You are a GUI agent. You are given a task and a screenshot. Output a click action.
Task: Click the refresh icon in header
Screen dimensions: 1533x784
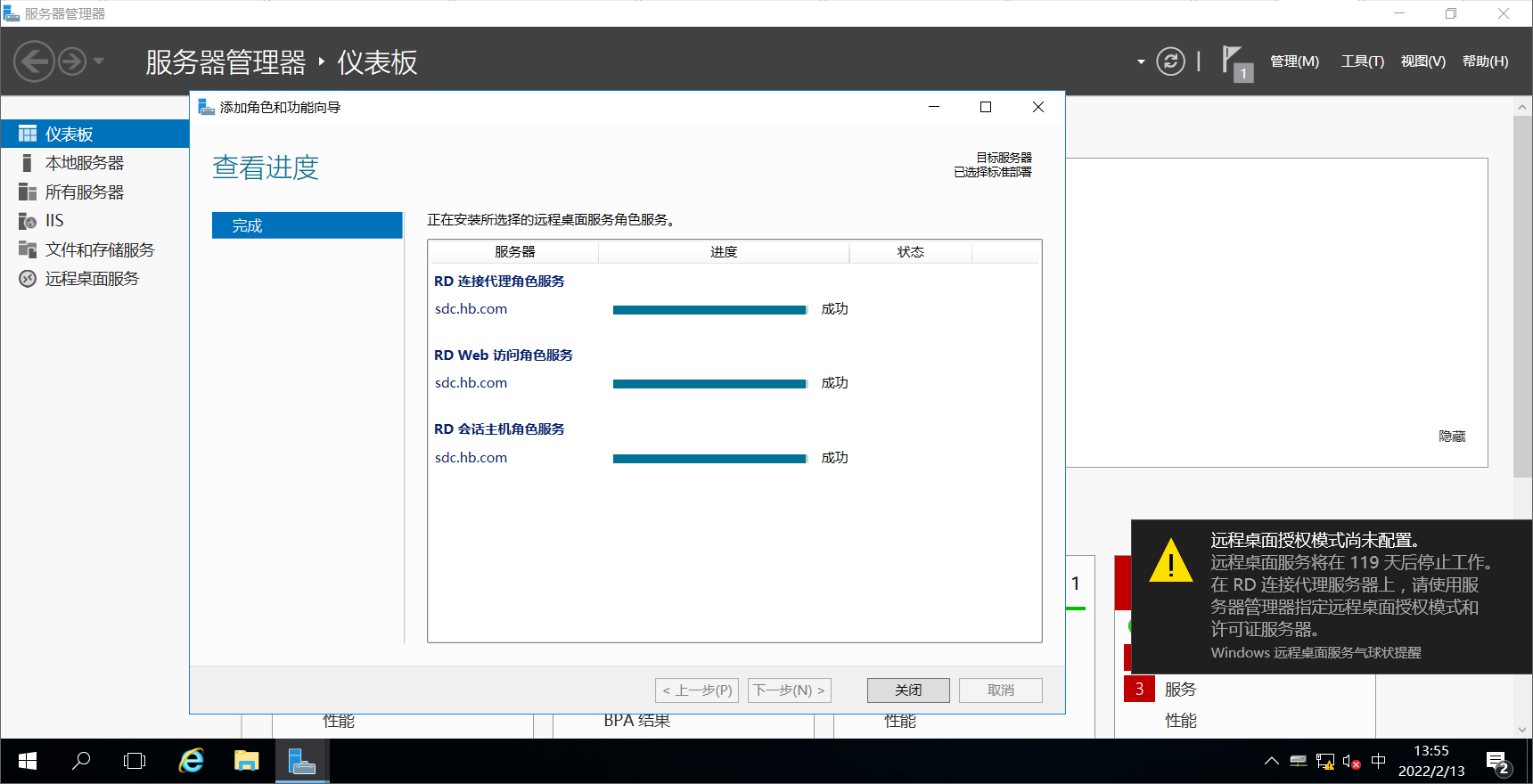(1170, 61)
